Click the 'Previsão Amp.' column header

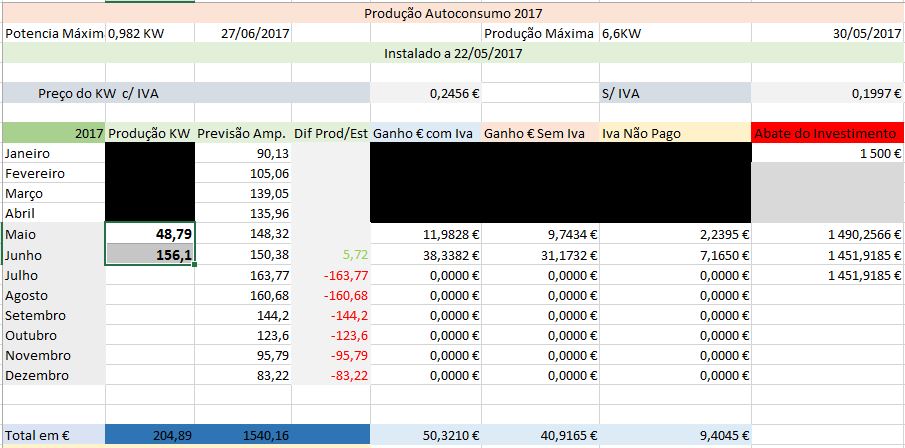(243, 133)
